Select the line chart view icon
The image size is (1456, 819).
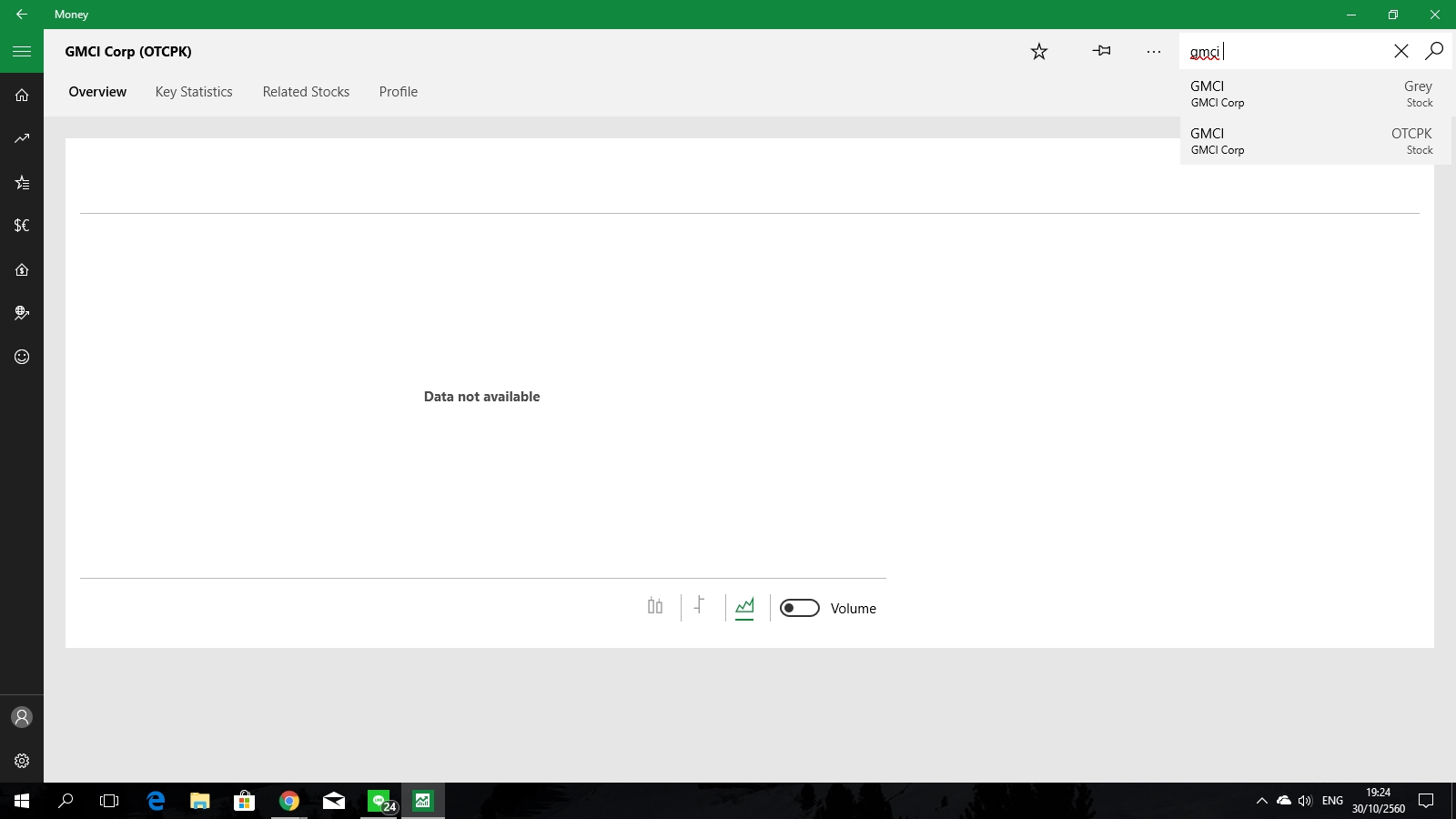744,607
